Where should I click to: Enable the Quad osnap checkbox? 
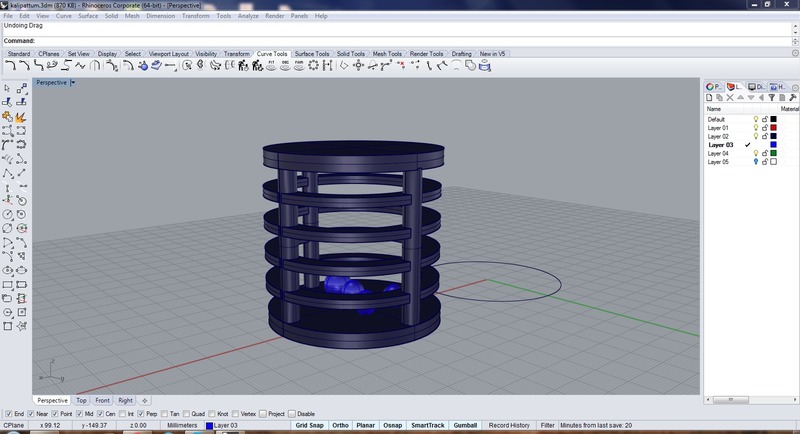(x=186, y=414)
